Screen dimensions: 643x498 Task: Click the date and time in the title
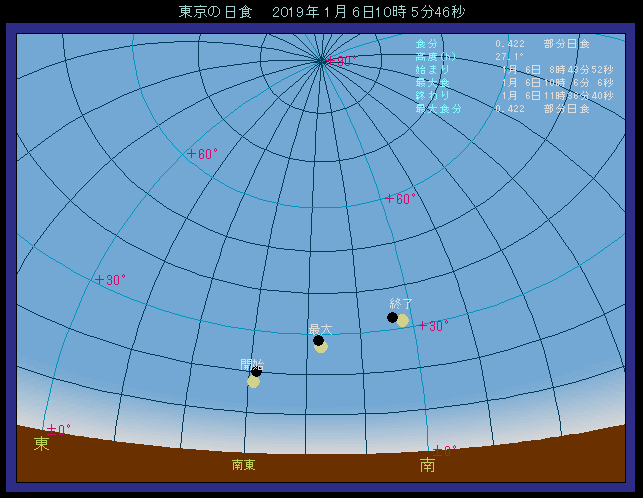click(x=369, y=12)
